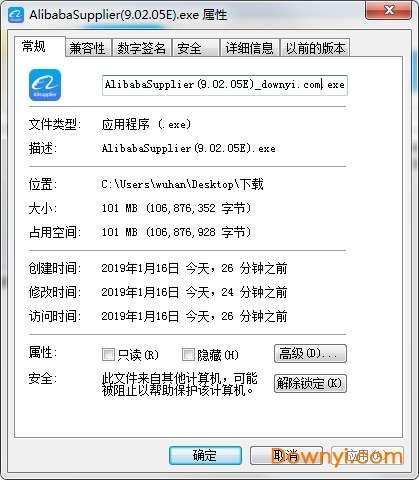Click the 高级(D)... button
Image resolution: width=419 pixels, height=480 pixels.
coord(310,354)
